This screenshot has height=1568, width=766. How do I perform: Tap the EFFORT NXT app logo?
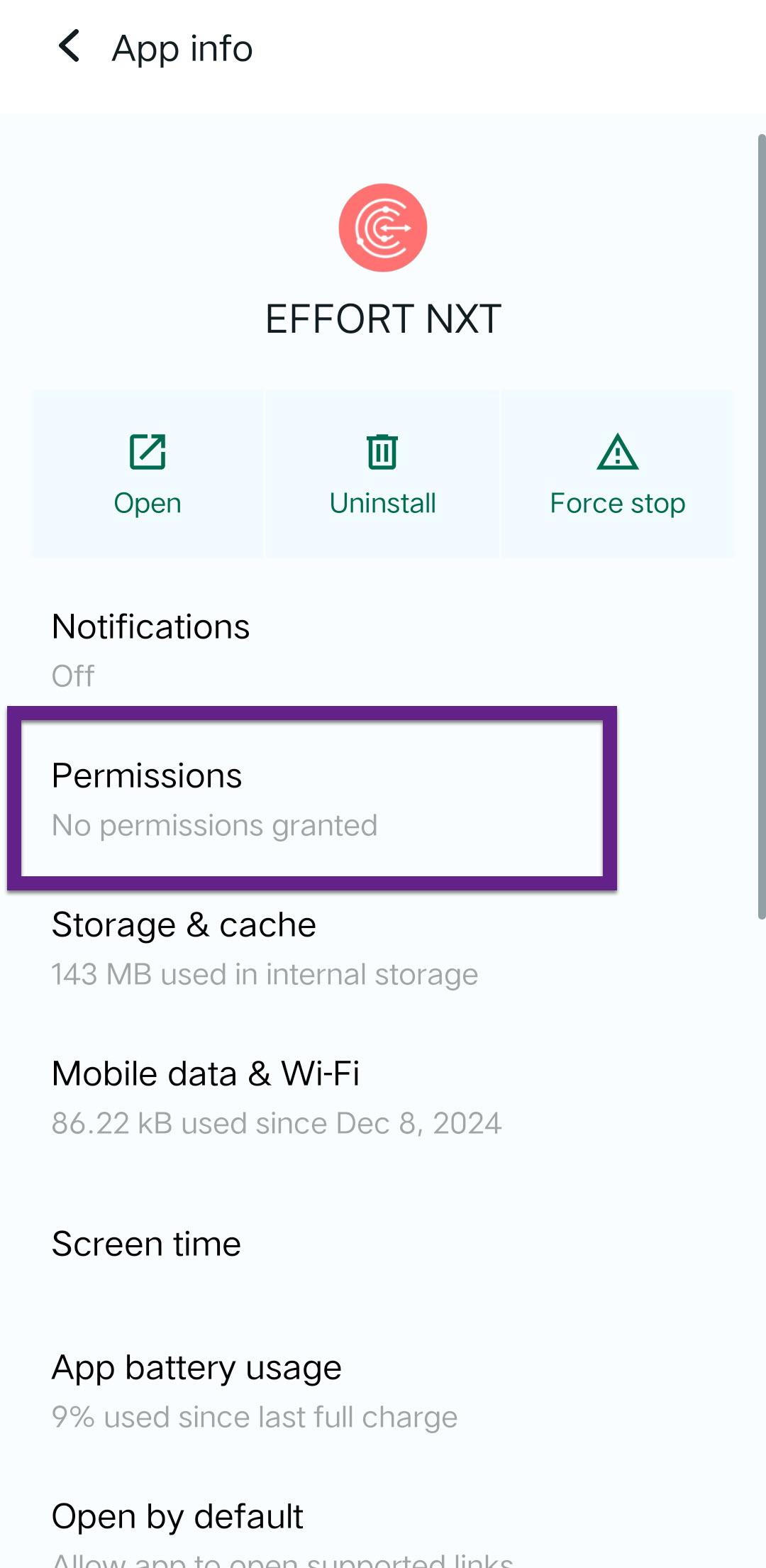[383, 228]
